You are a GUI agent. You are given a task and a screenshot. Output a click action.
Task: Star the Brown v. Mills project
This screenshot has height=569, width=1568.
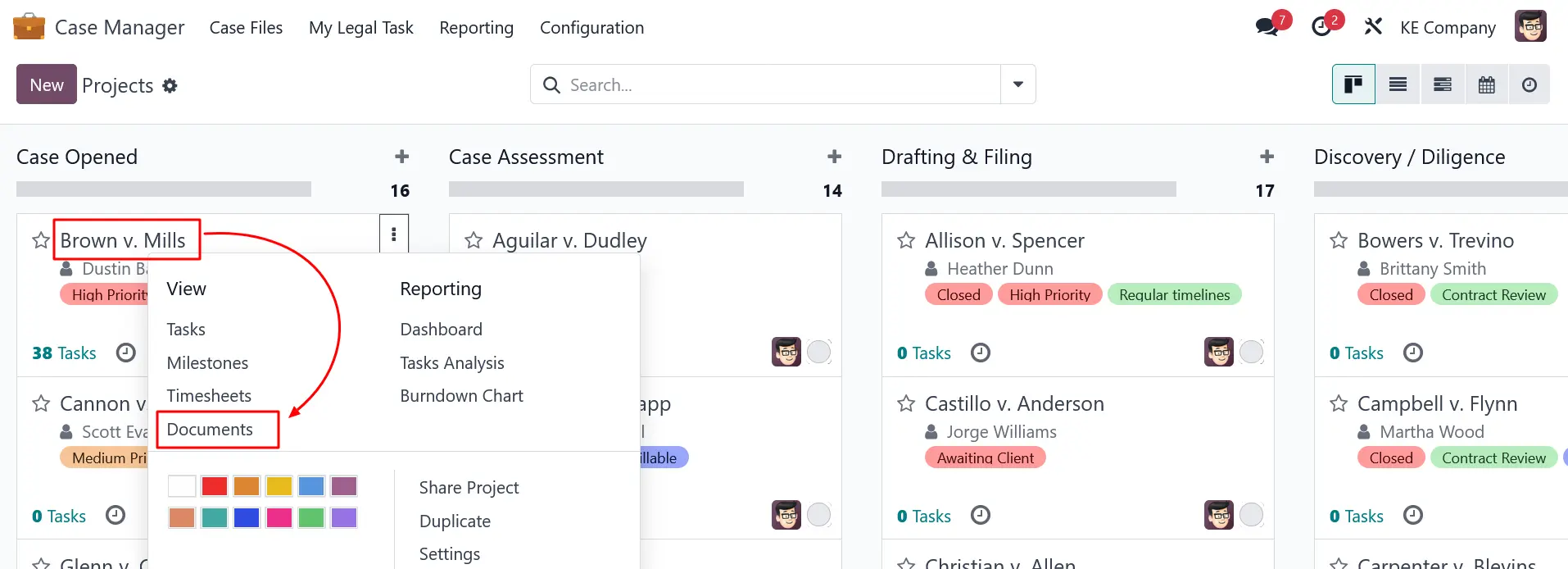41,240
